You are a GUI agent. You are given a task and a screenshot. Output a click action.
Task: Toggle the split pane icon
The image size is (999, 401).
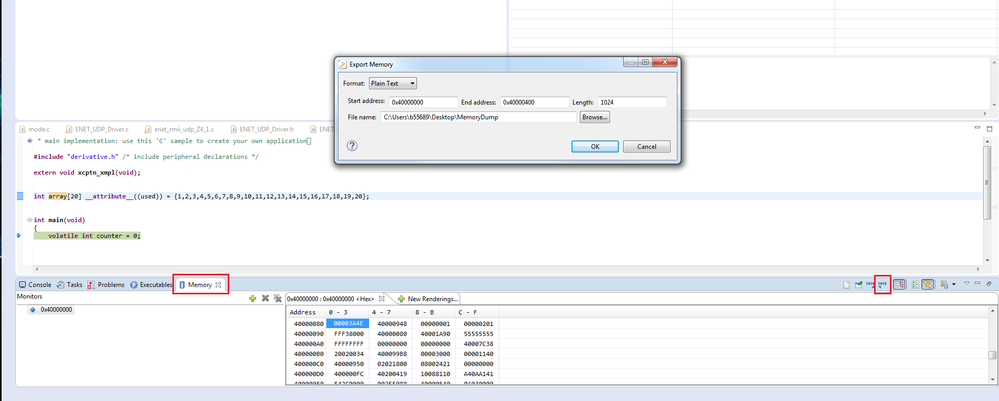(x=916, y=284)
